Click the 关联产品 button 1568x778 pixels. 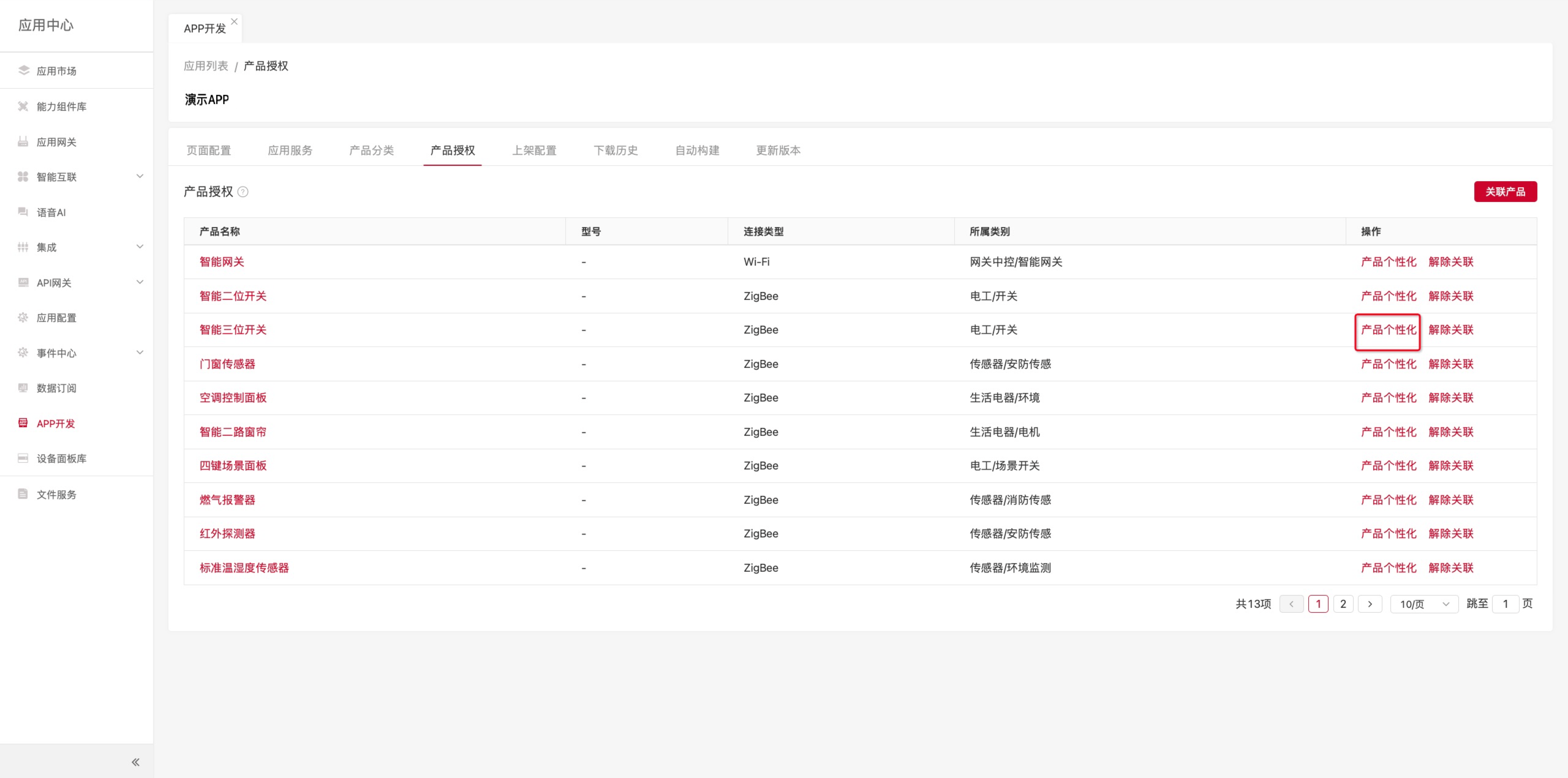1505,192
